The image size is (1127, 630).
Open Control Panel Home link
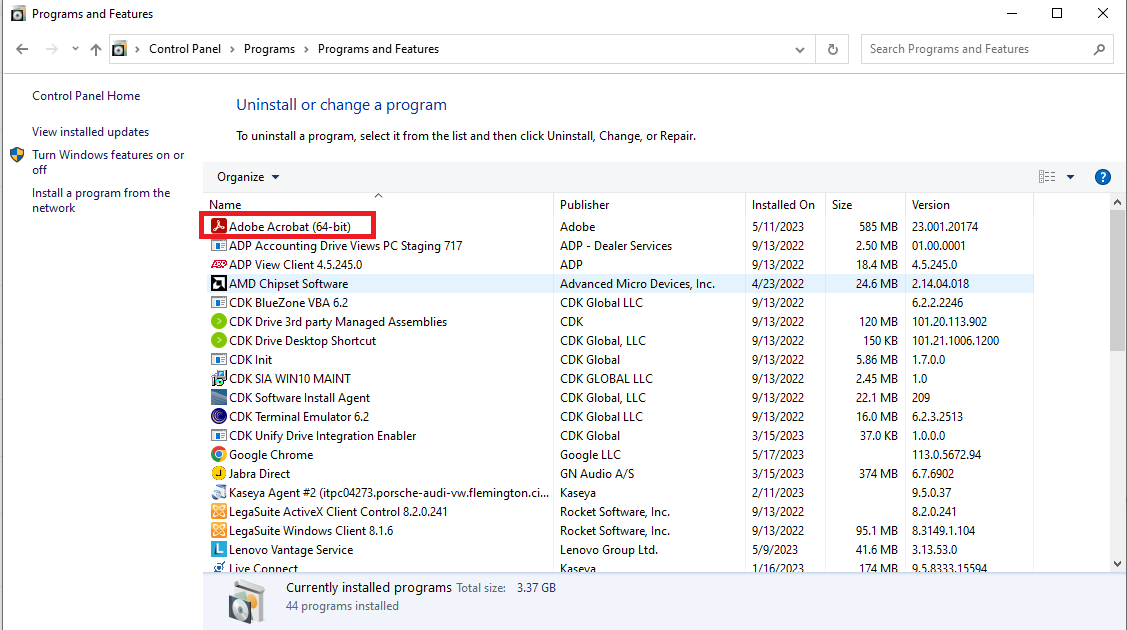(86, 96)
